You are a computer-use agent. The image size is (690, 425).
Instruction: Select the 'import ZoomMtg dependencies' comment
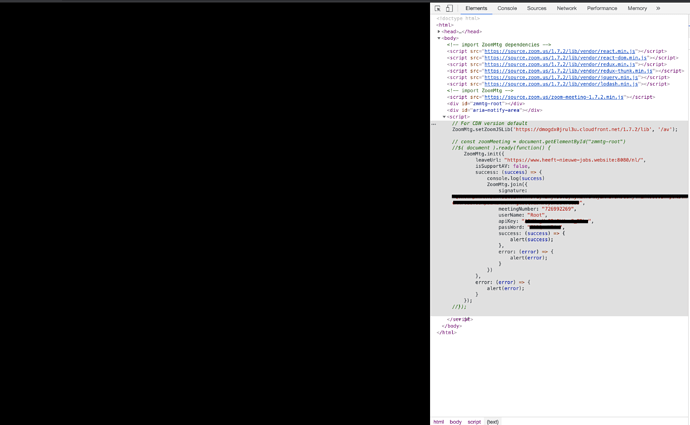coord(499,45)
